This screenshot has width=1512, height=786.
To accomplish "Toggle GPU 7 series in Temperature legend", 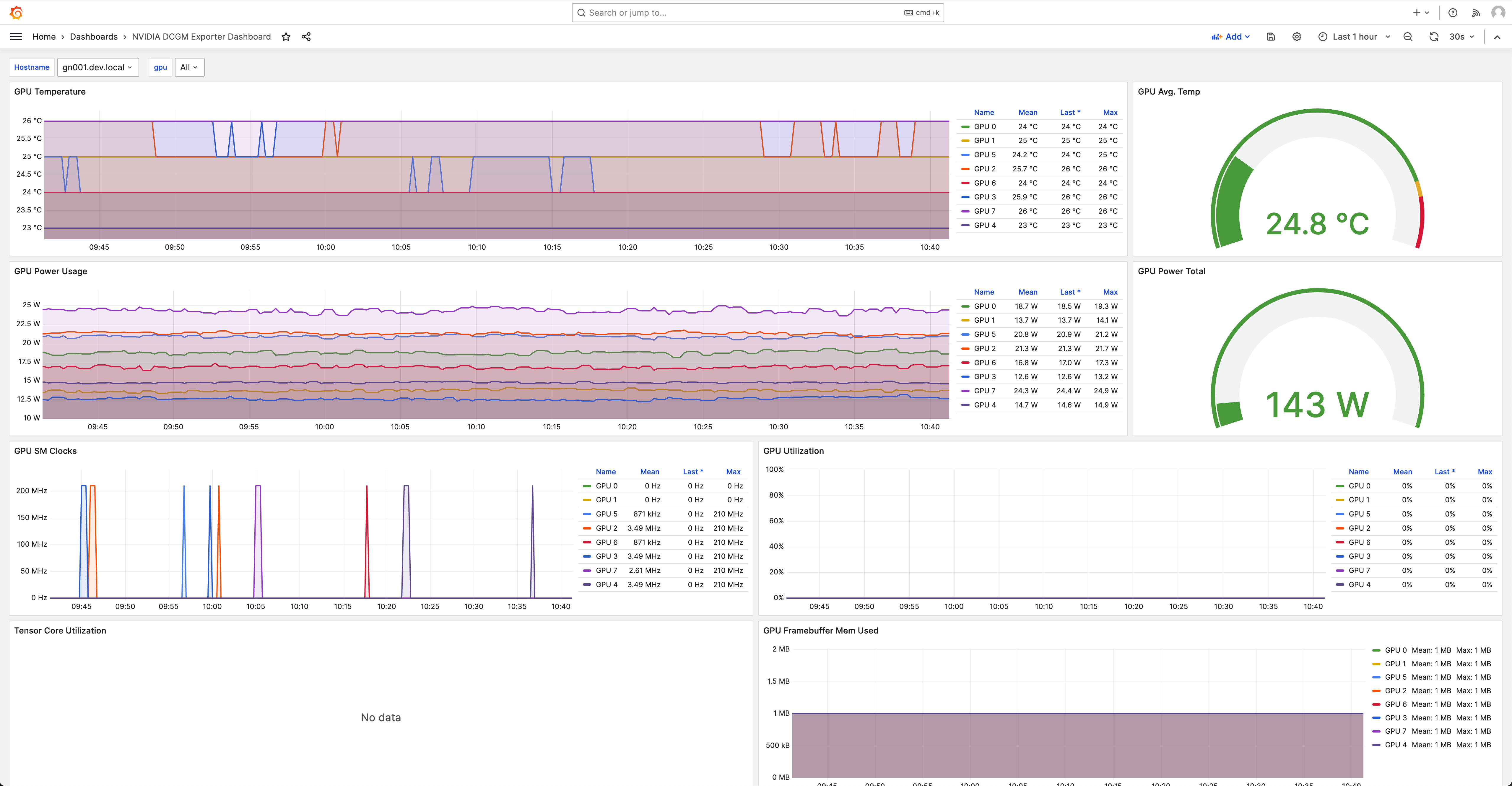I will [984, 211].
